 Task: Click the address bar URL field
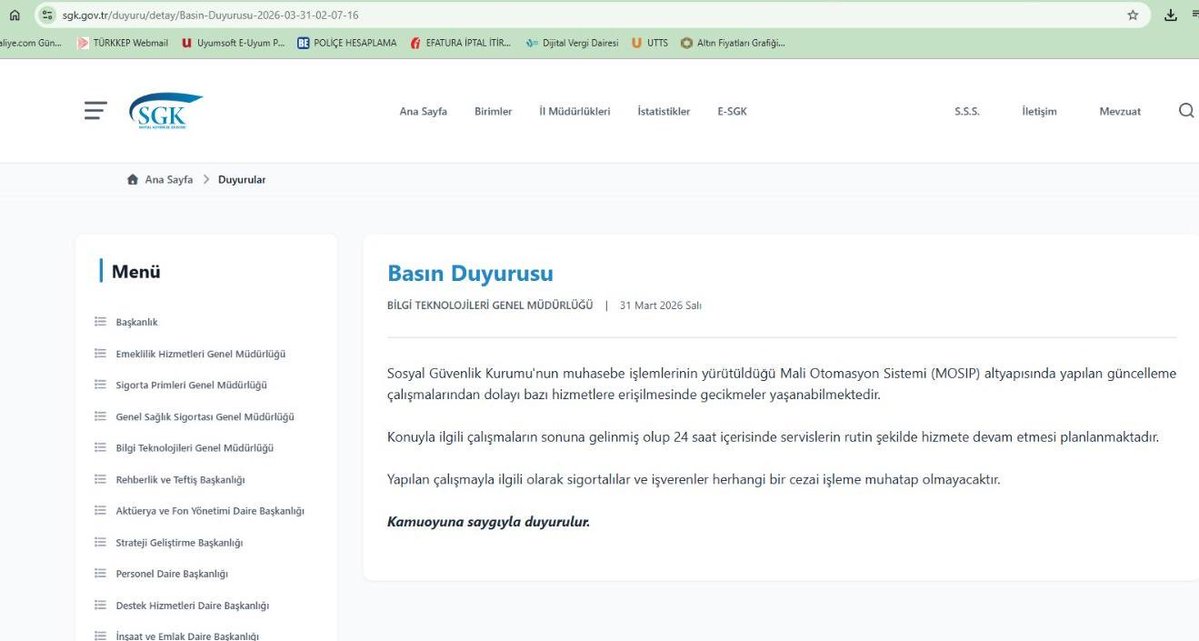[x=400, y=15]
